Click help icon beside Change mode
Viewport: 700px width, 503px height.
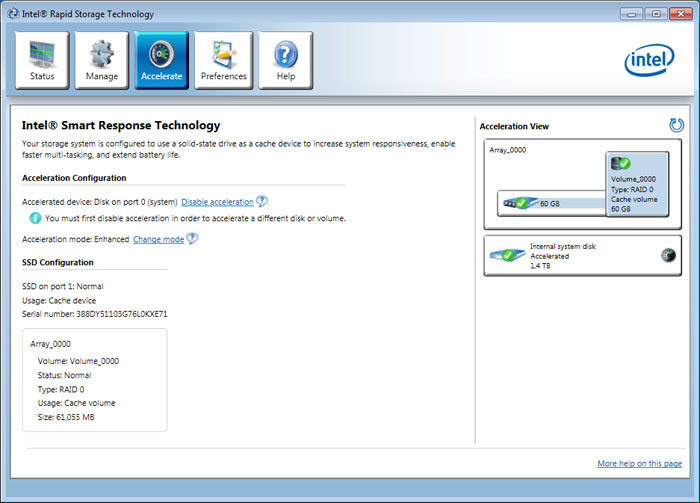click(x=192, y=238)
